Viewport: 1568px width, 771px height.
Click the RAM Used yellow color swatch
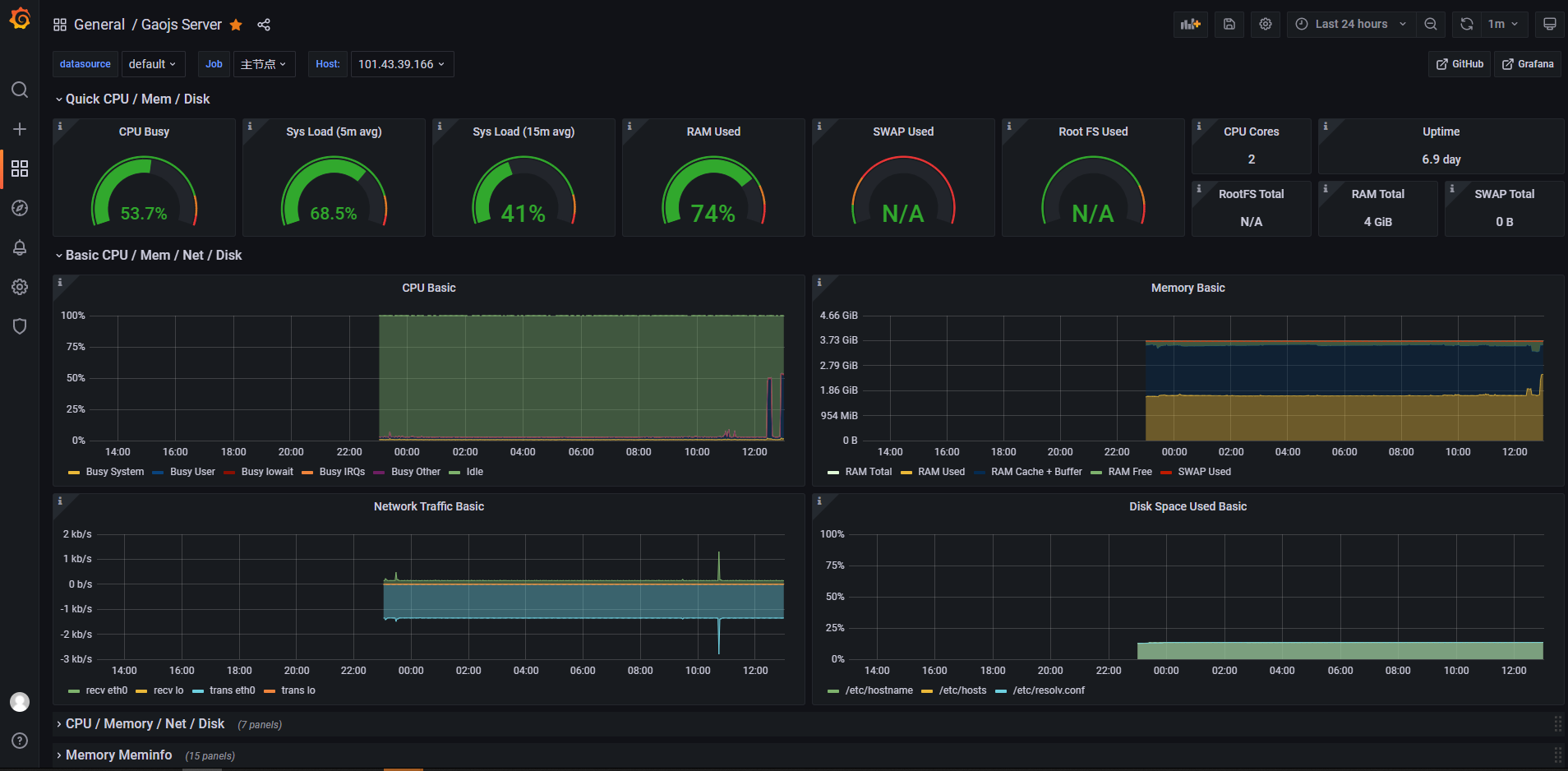tap(906, 473)
